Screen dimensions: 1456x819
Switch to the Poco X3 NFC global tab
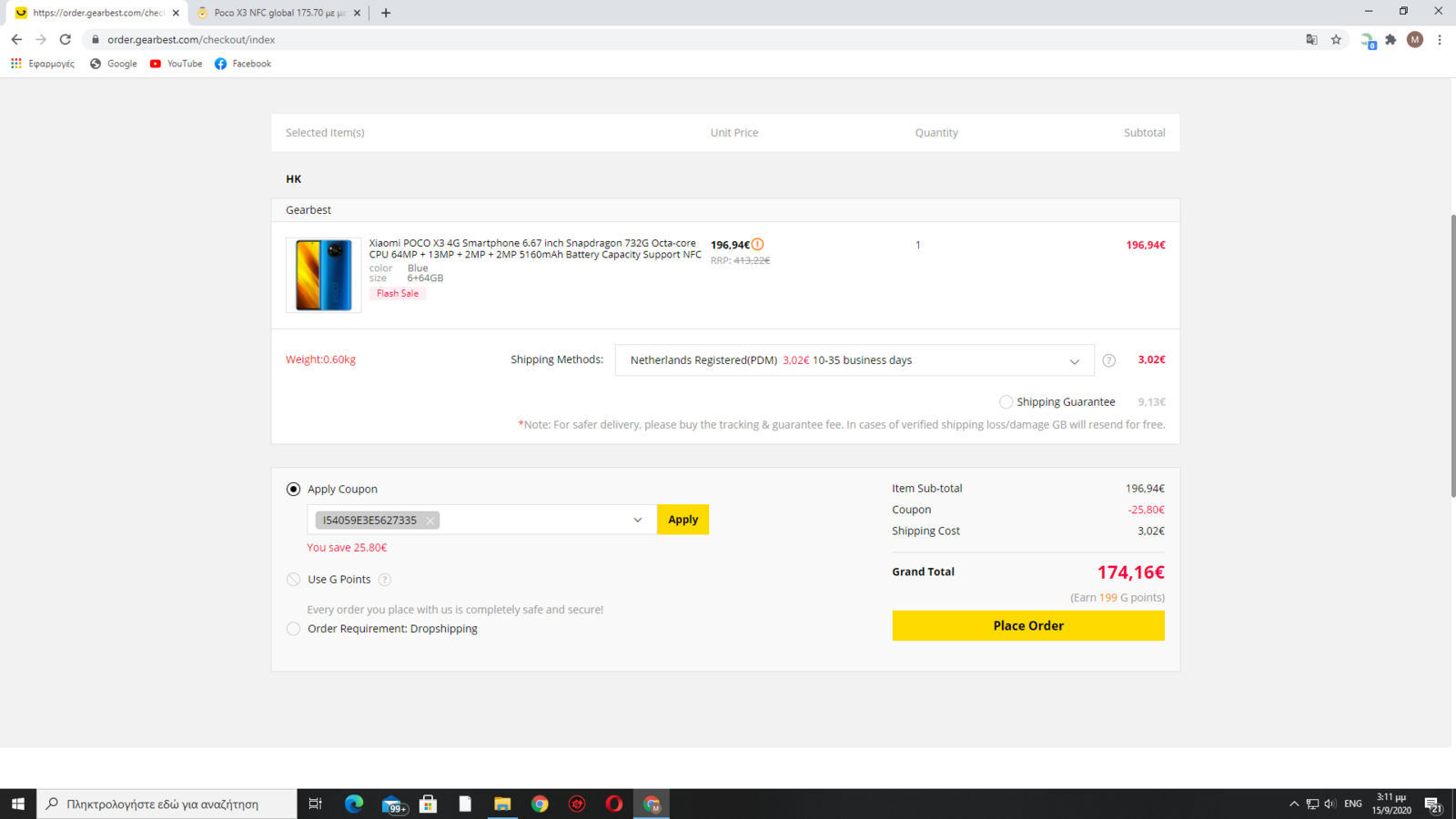point(278,13)
